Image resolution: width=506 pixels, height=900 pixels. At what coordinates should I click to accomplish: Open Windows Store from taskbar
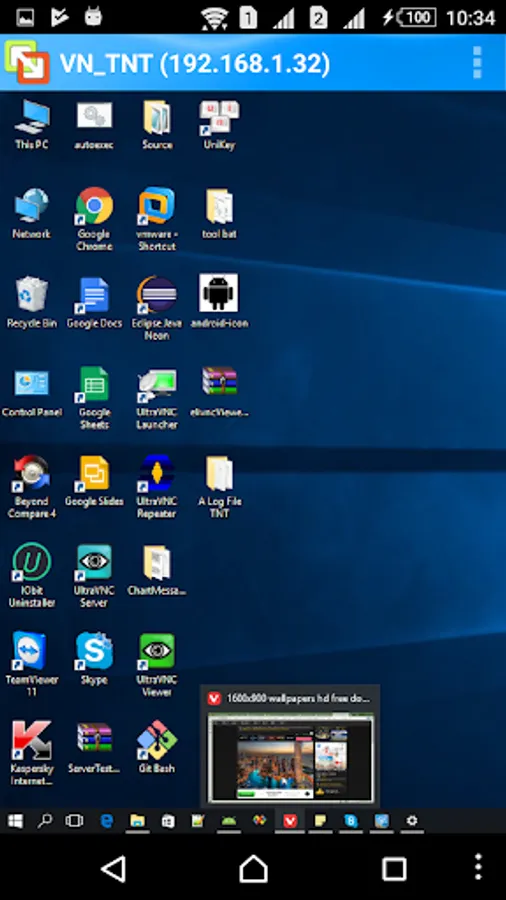(x=168, y=821)
